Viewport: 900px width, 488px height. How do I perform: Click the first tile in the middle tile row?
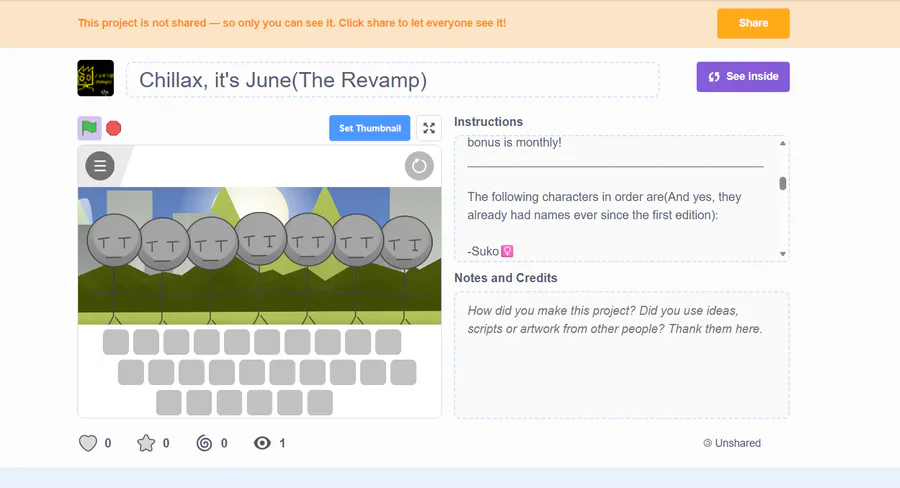[x=131, y=373]
